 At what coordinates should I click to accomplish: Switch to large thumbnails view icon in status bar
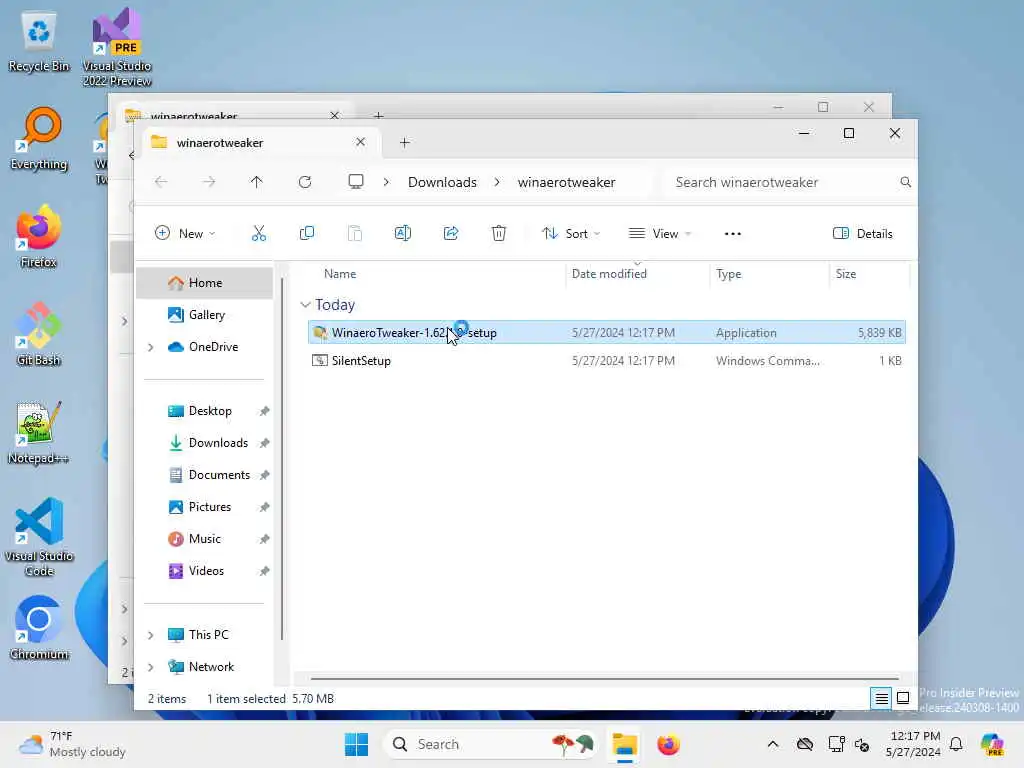(903, 699)
